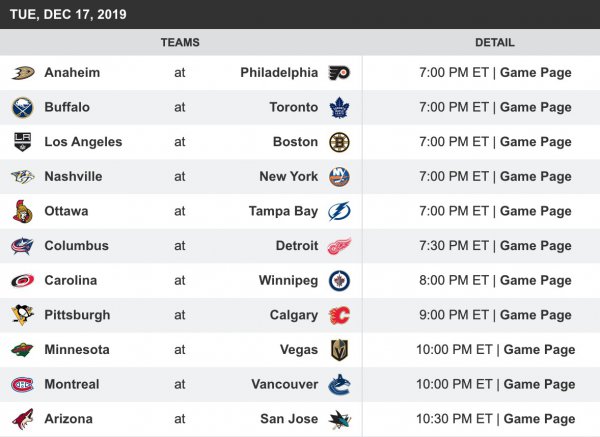Open Game Page for Columbus at Detroit
600x437 pixels.
[x=535, y=246]
